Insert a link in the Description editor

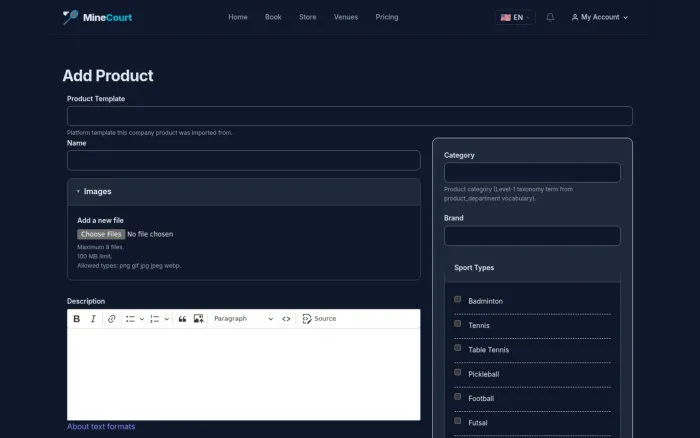pos(112,319)
